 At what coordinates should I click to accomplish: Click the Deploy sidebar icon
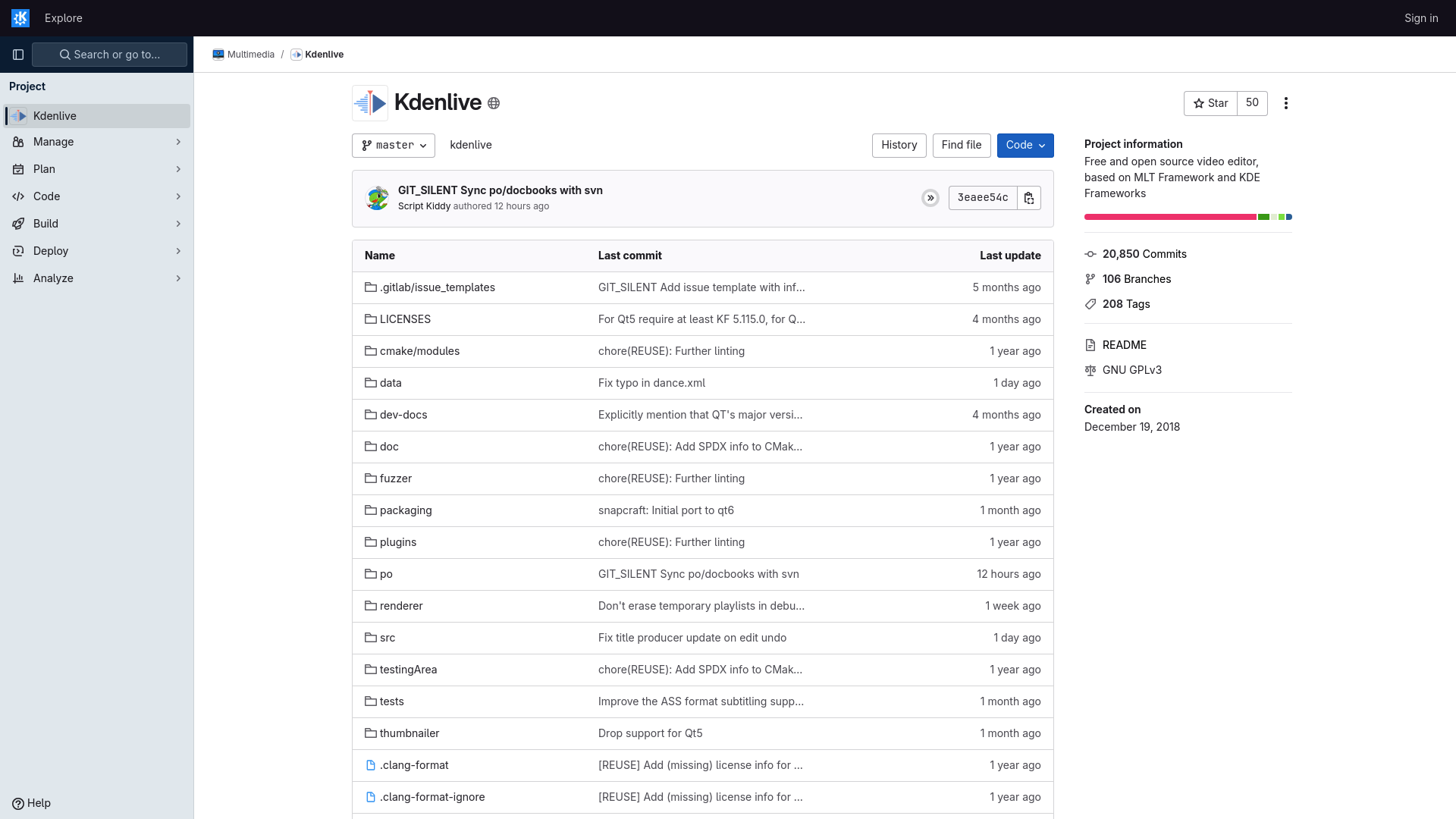pyautogui.click(x=18, y=251)
